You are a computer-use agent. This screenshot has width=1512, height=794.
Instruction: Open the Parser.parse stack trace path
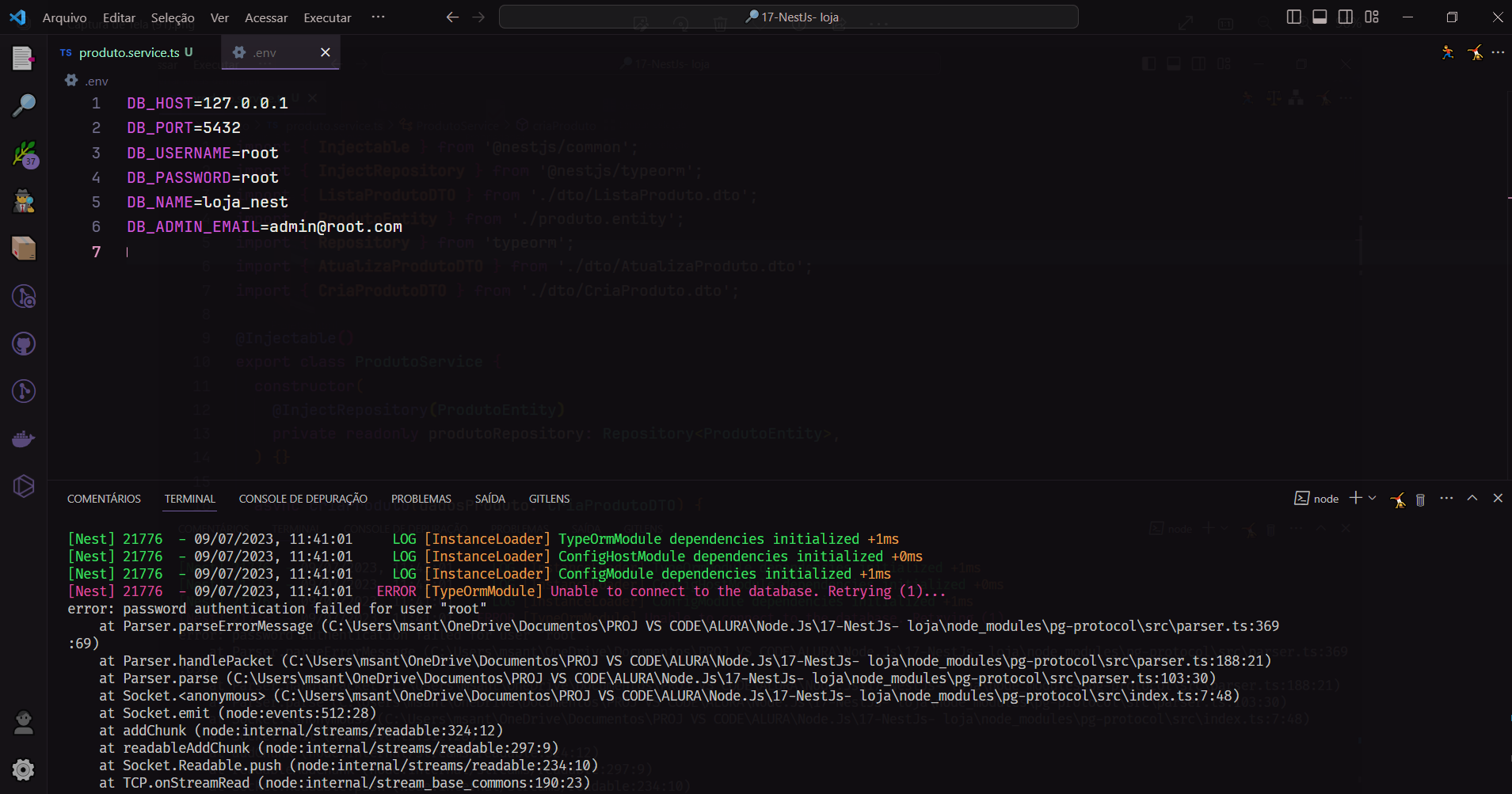[721, 678]
